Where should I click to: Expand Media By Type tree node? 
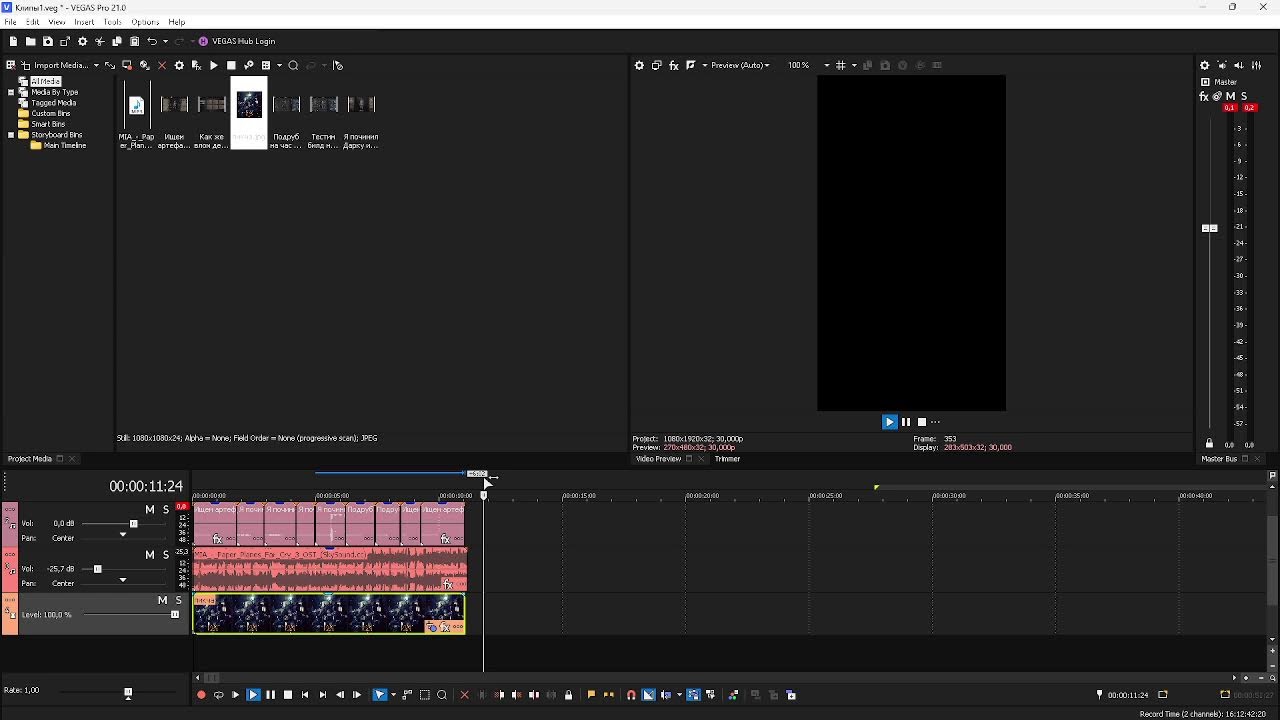[x=11, y=92]
